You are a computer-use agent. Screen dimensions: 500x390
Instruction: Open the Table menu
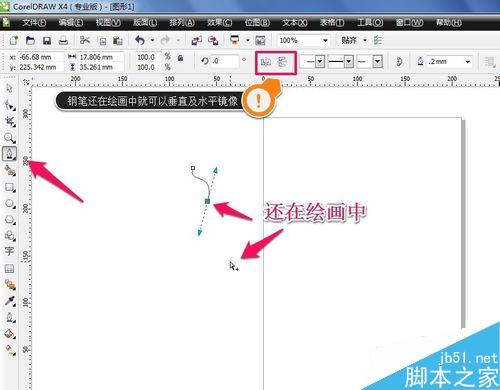coord(332,23)
